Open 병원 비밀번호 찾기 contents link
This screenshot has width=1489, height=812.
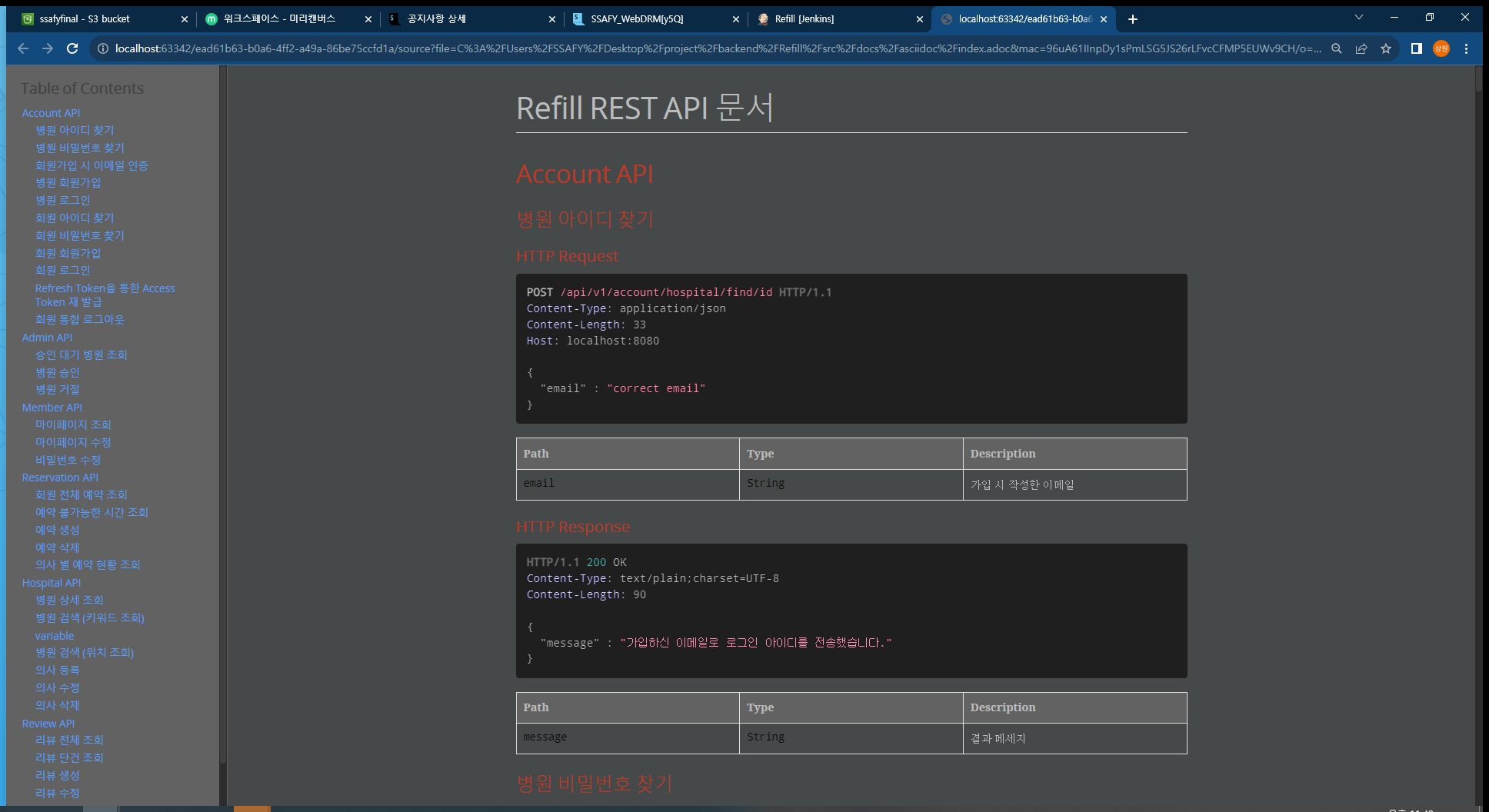click(x=79, y=148)
